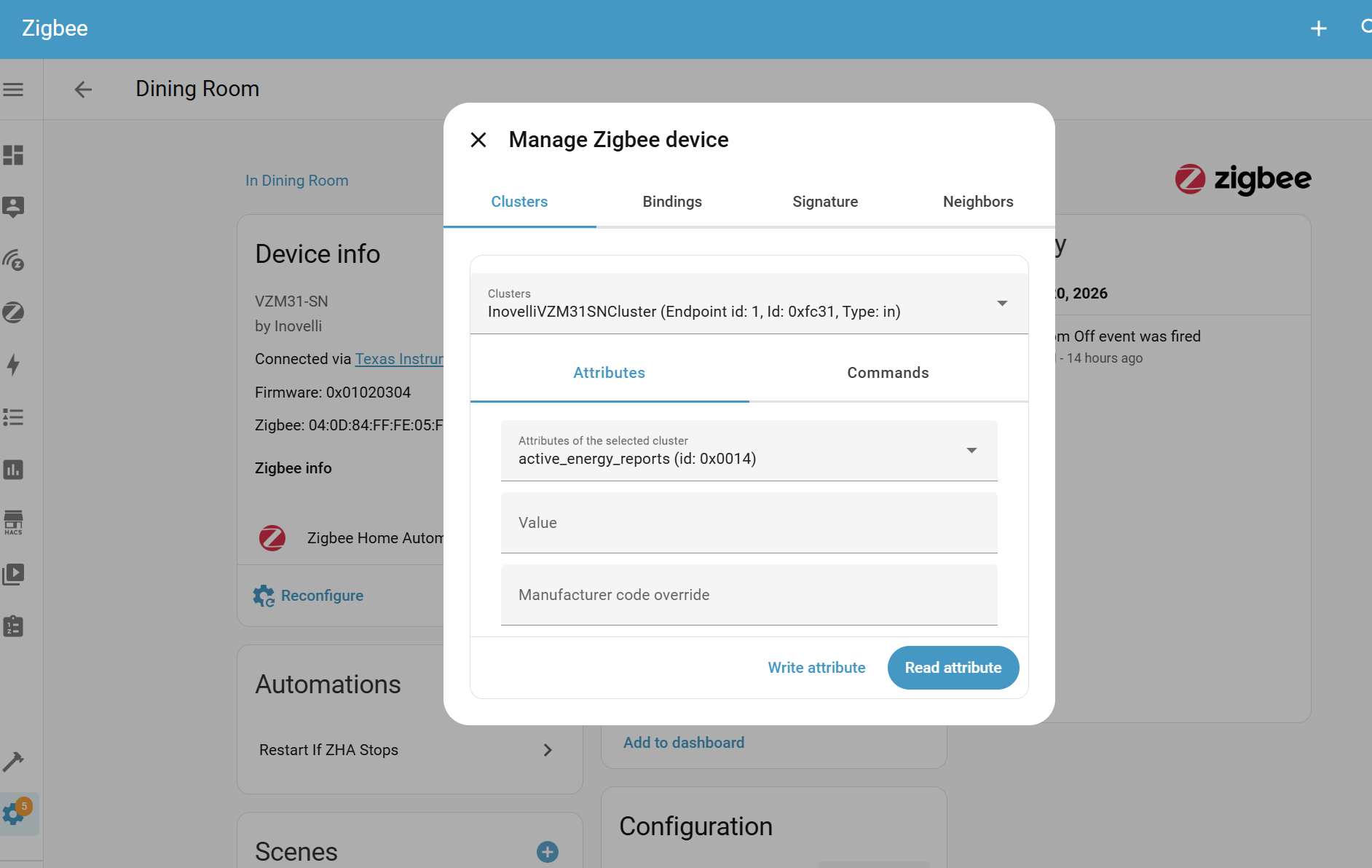
Task: Open Settings gear with notification badge
Action: pyautogui.click(x=15, y=813)
